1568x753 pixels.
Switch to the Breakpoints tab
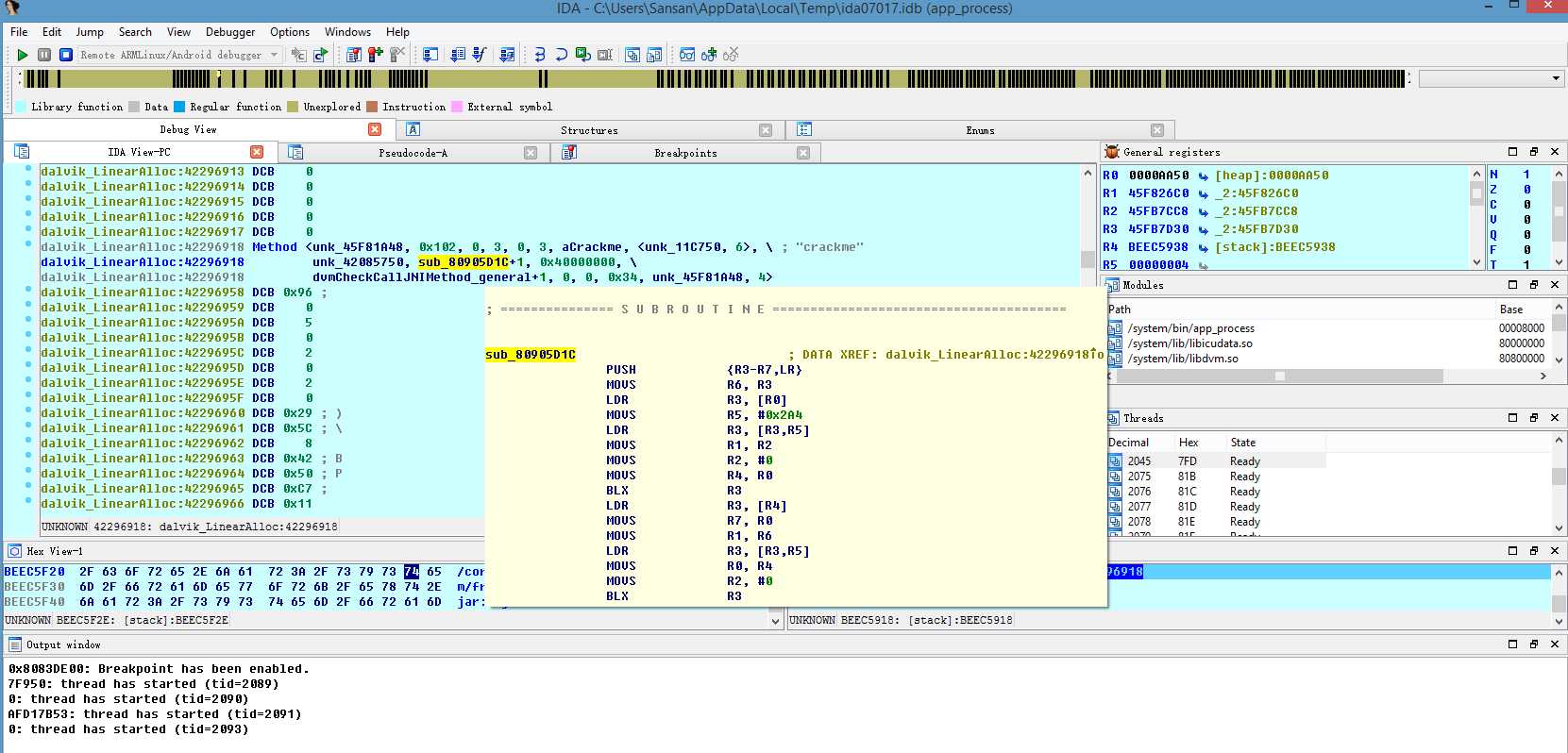coord(685,153)
